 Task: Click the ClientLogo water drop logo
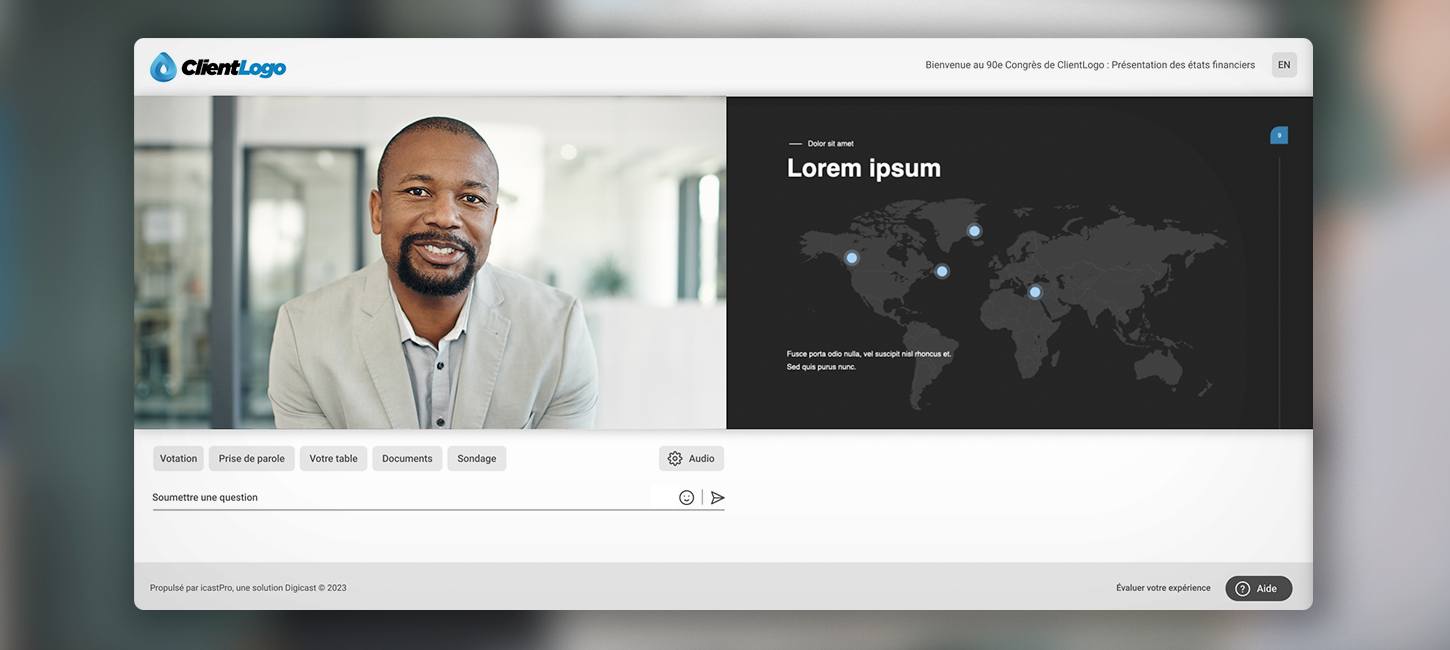point(164,67)
